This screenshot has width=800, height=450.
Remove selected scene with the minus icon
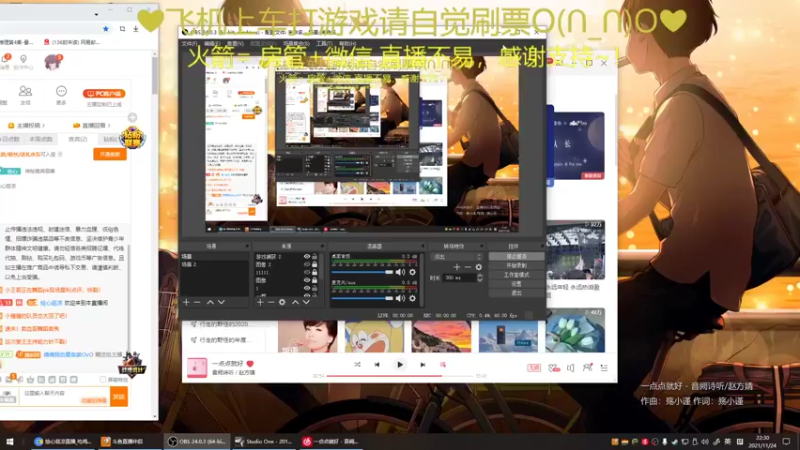[197, 303]
